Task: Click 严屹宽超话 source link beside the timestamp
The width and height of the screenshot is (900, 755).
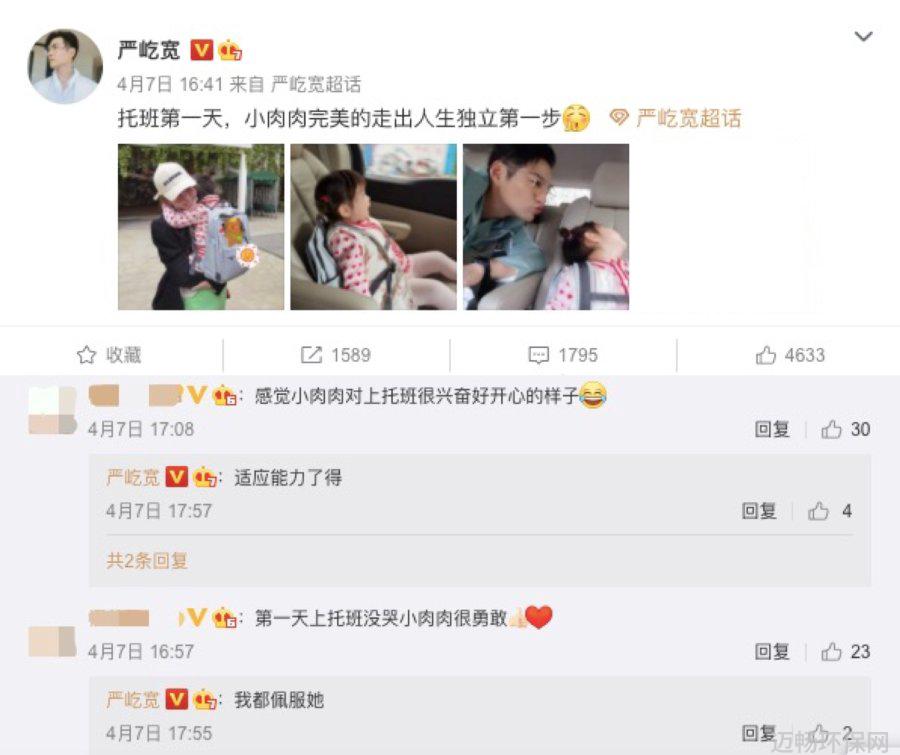Action: 316,84
